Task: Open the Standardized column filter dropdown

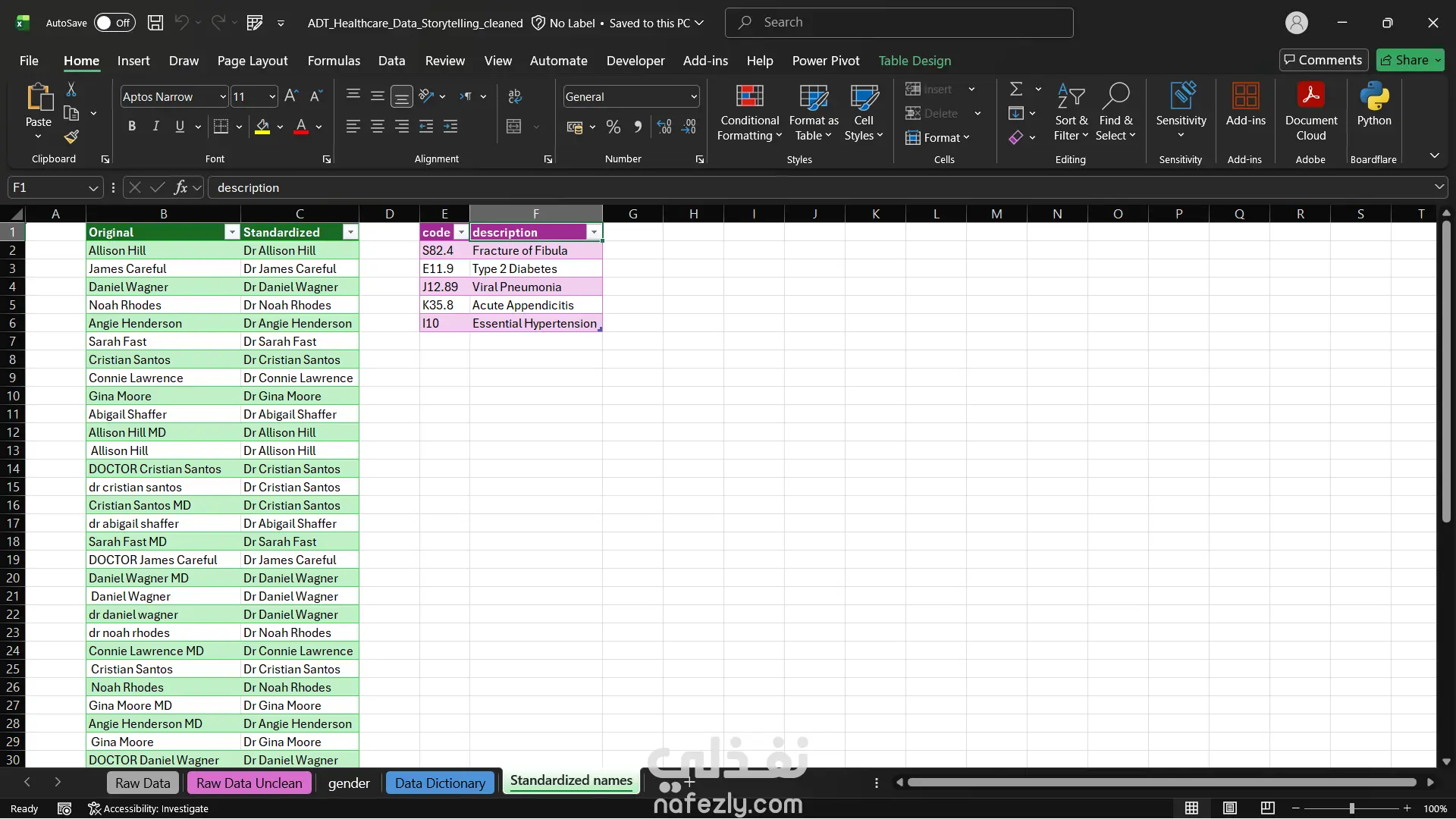Action: point(350,232)
